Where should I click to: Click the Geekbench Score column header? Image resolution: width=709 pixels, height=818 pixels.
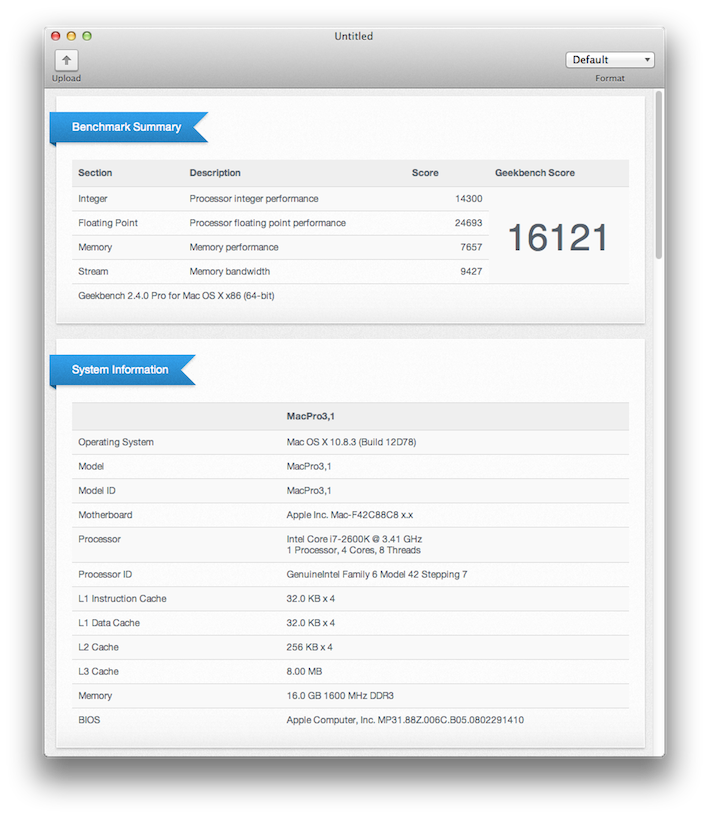point(535,173)
